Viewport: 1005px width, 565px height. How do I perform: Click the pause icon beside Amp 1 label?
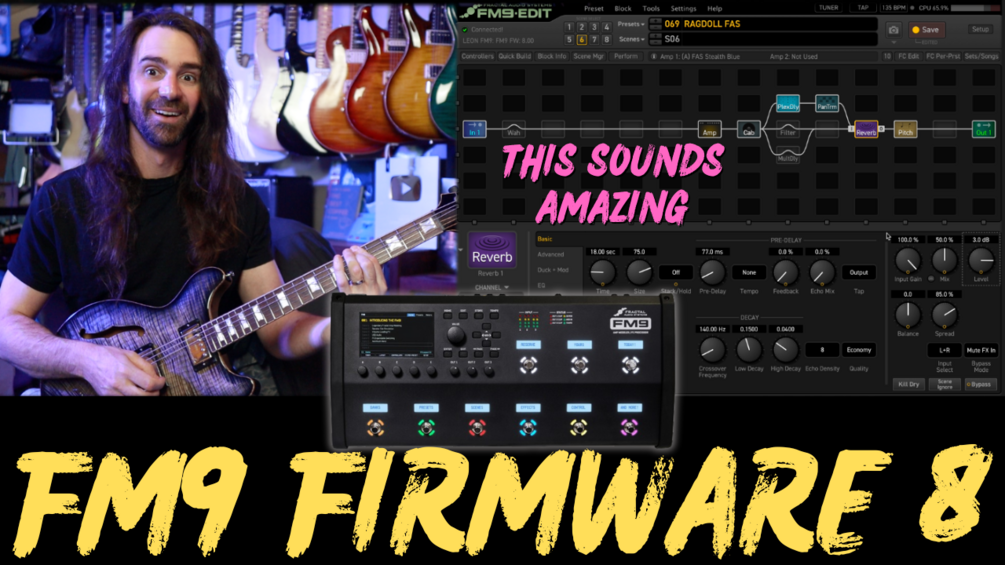[653, 56]
